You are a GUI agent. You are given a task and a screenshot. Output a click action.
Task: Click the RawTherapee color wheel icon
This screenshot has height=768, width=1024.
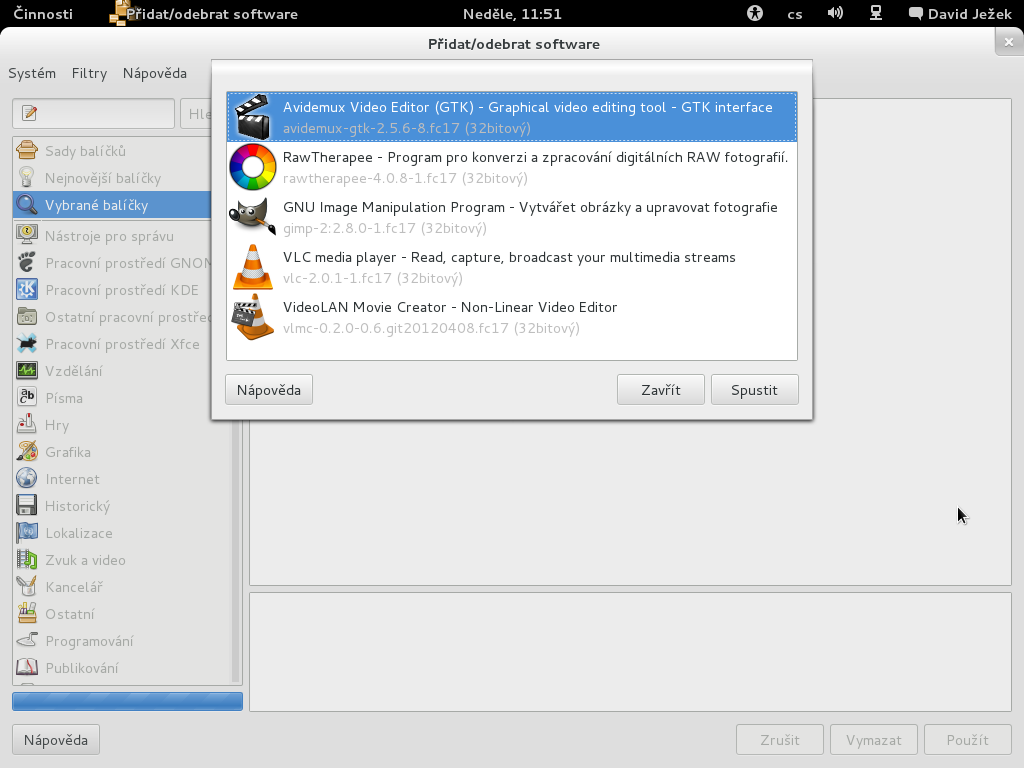(x=253, y=167)
